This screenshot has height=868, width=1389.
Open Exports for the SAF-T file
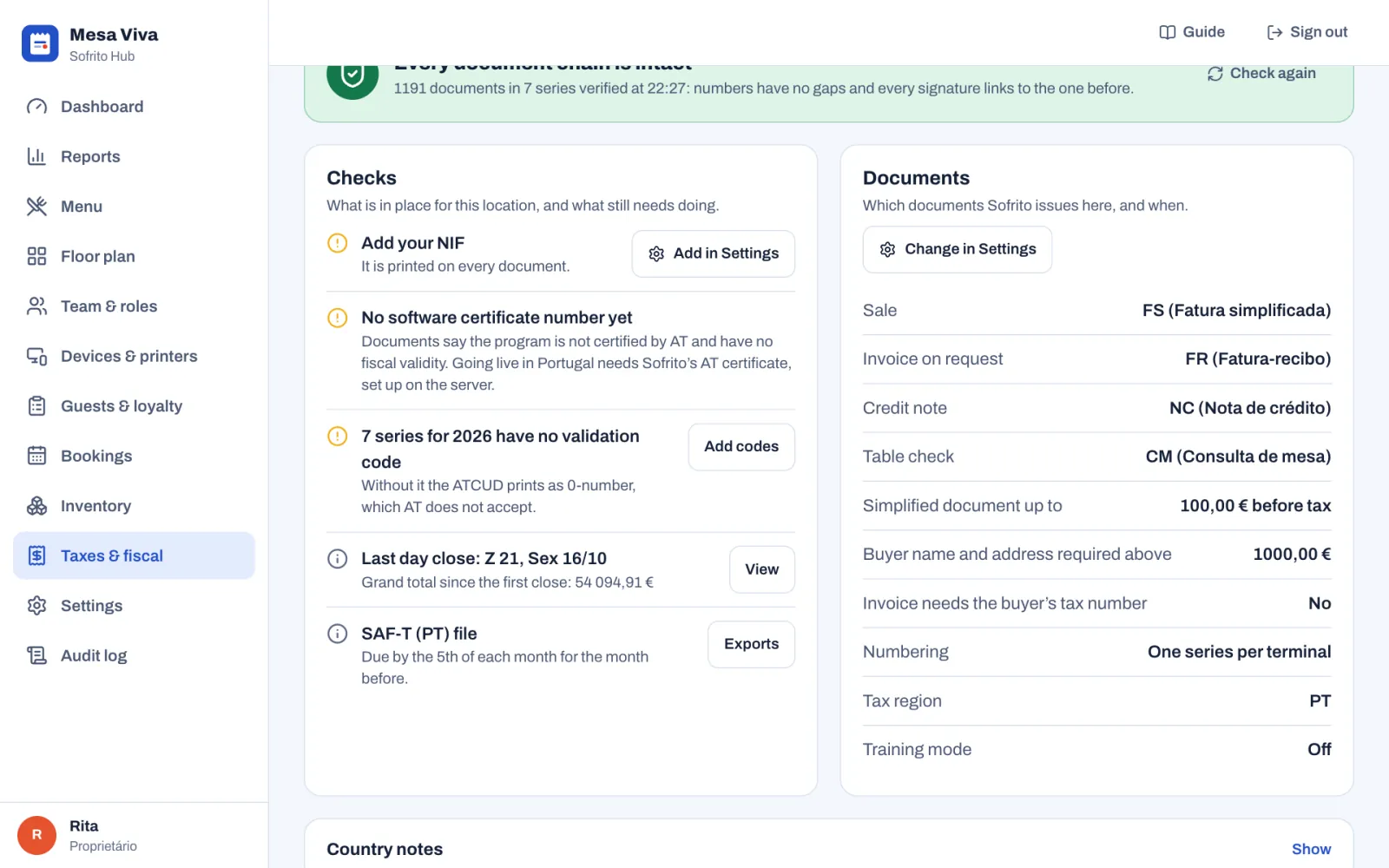coord(752,644)
